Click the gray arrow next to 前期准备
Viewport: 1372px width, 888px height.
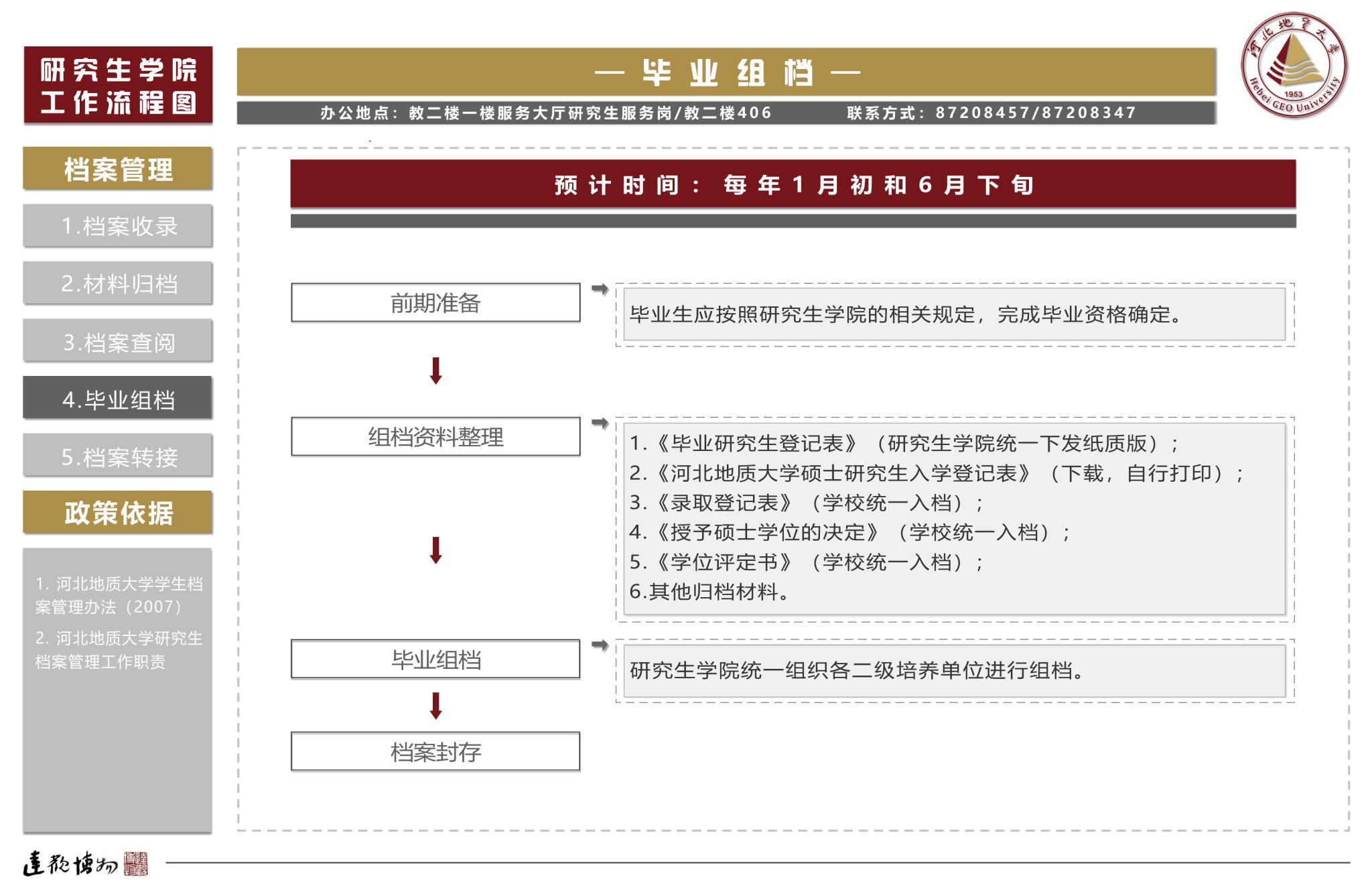(x=600, y=289)
